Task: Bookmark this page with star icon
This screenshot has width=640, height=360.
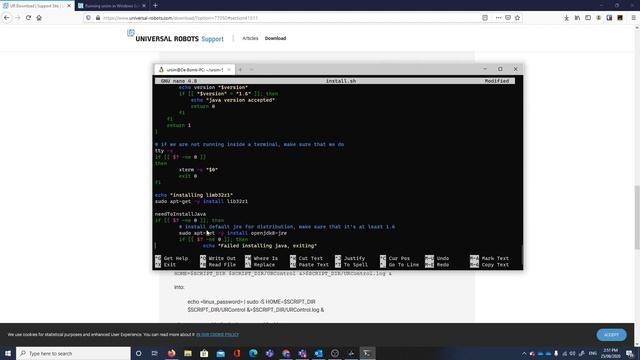Action: tap(518, 18)
